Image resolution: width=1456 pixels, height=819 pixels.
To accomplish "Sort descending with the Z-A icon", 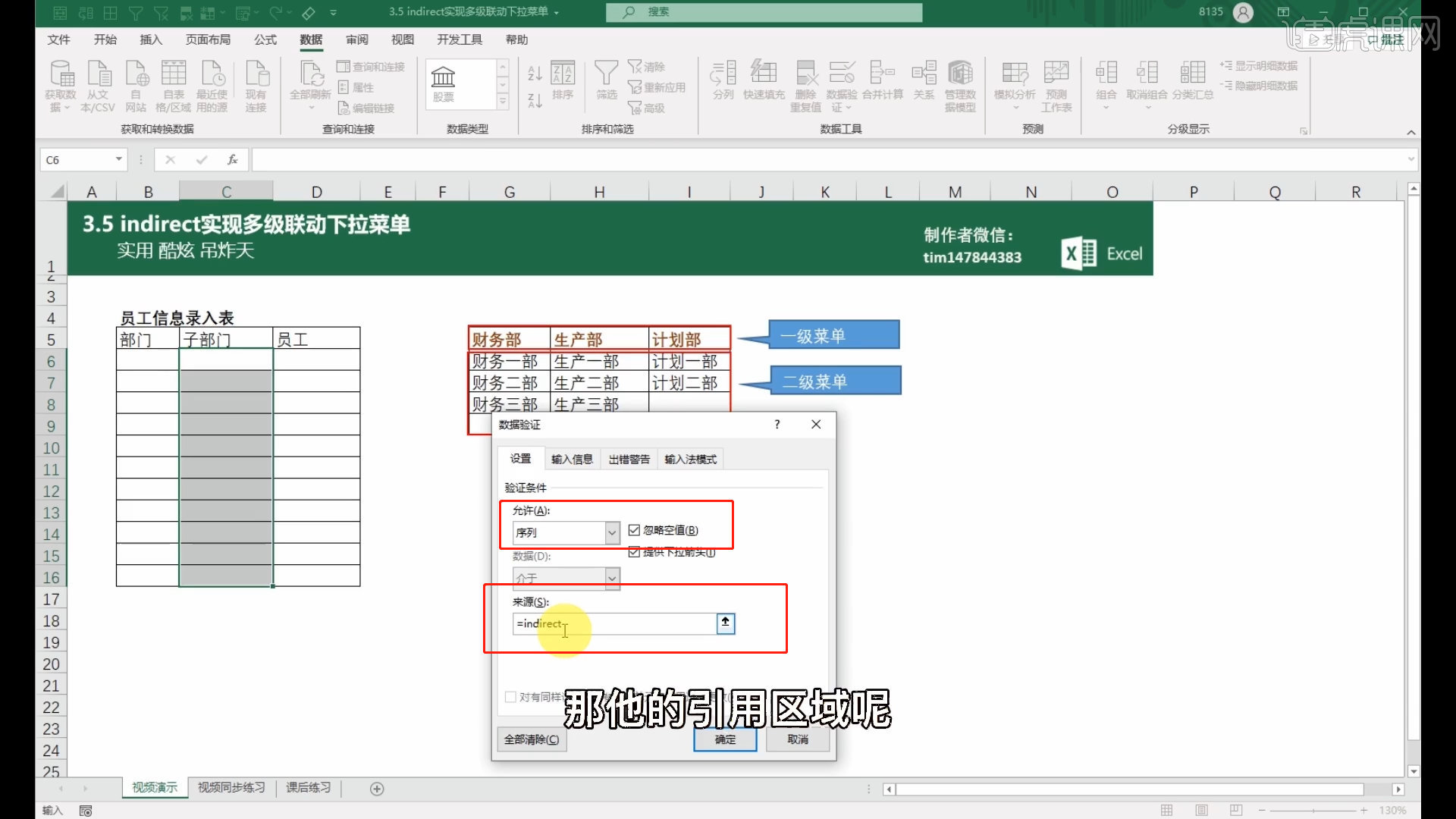I will pos(535,100).
